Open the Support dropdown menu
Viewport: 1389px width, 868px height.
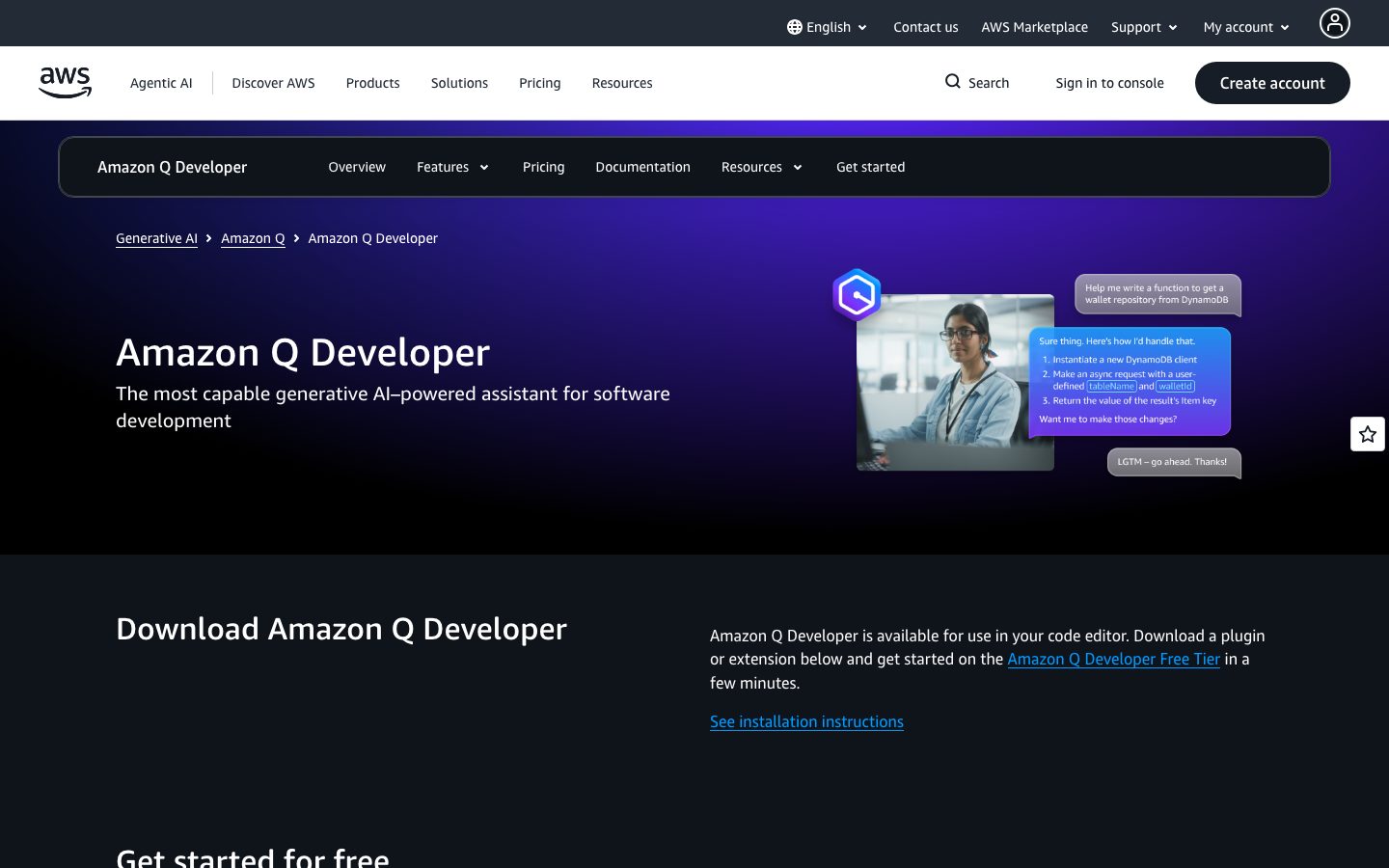(1144, 27)
